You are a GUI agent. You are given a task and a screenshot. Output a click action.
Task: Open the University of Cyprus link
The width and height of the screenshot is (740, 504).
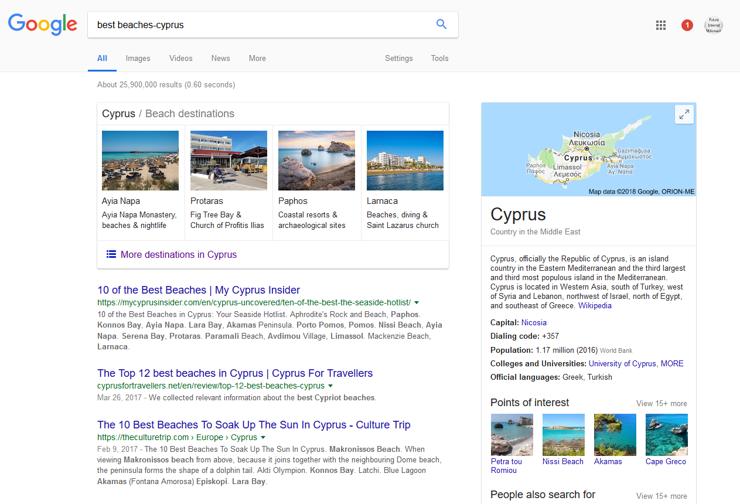(x=622, y=363)
